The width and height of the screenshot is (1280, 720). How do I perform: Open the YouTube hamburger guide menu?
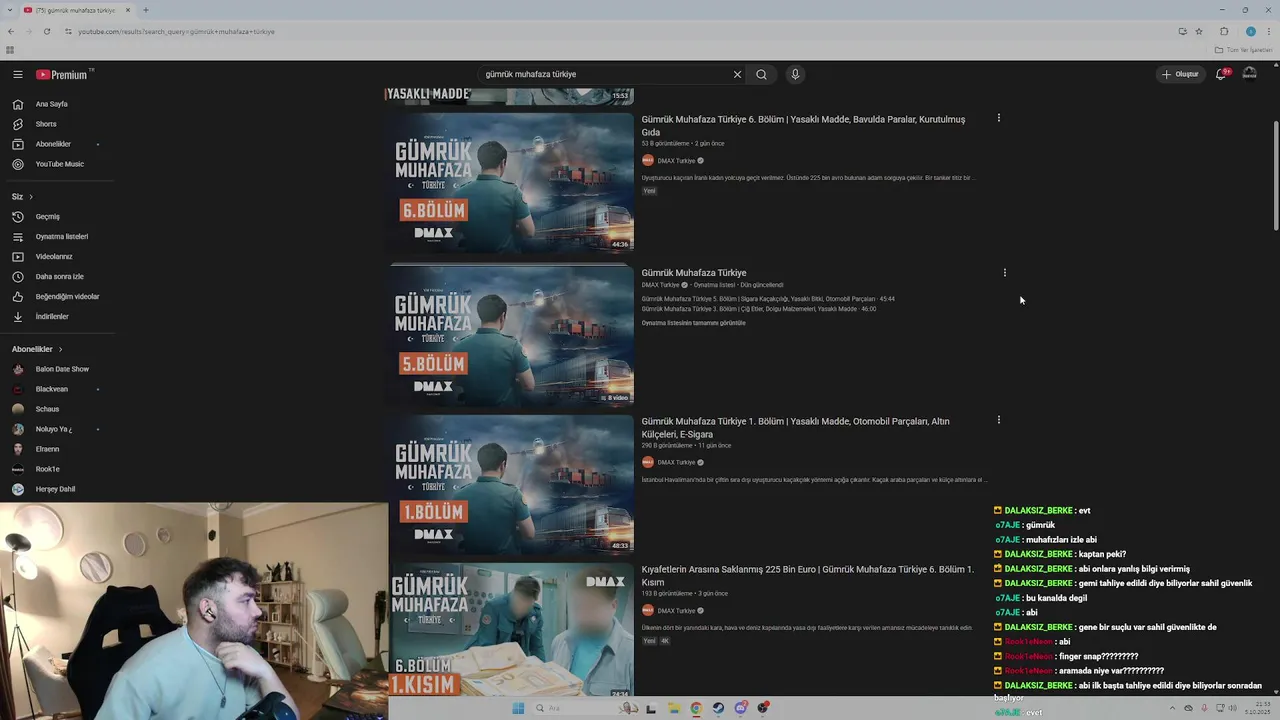[18, 74]
